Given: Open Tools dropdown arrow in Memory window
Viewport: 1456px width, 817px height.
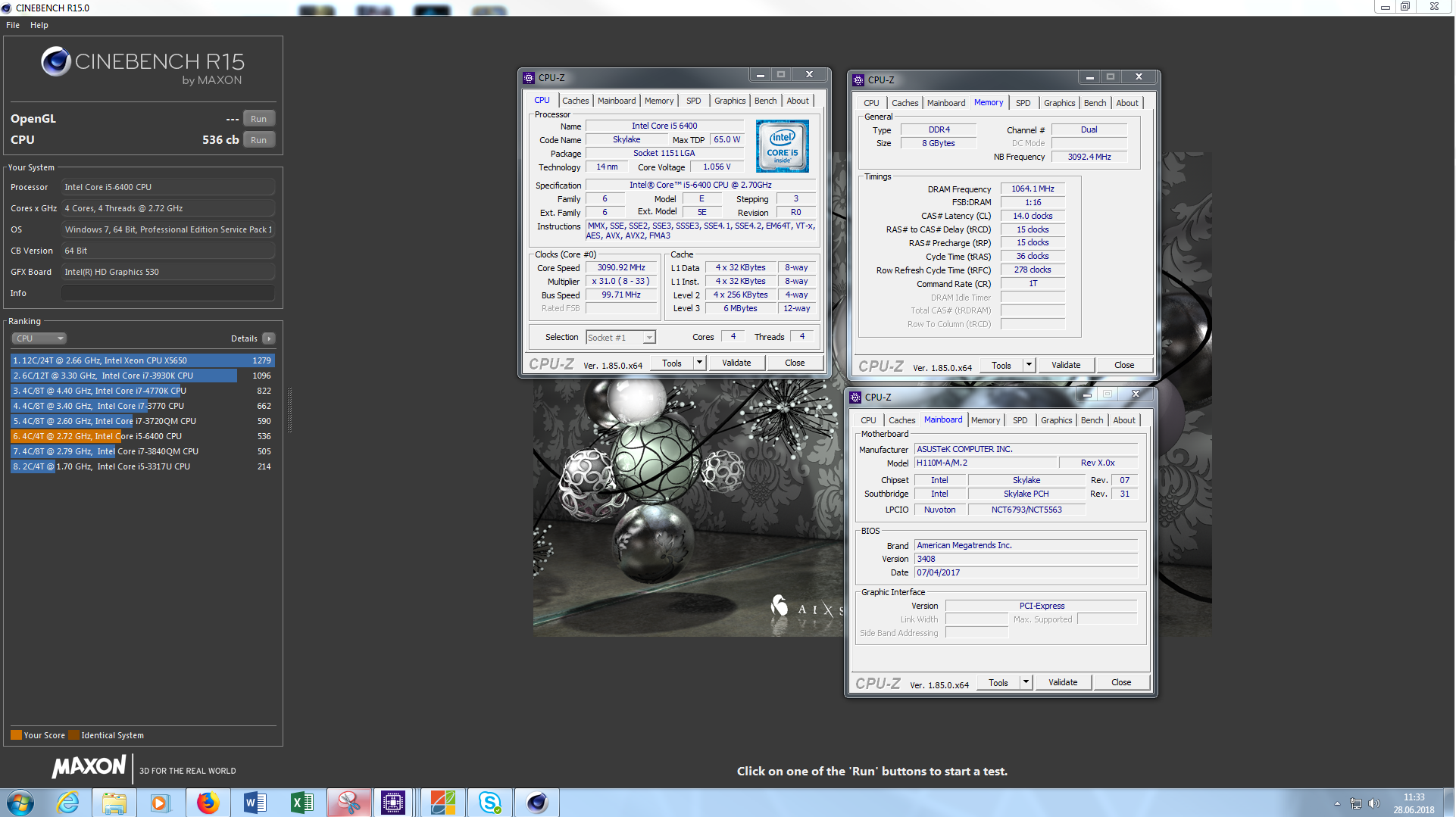Looking at the screenshot, I should click(1029, 366).
